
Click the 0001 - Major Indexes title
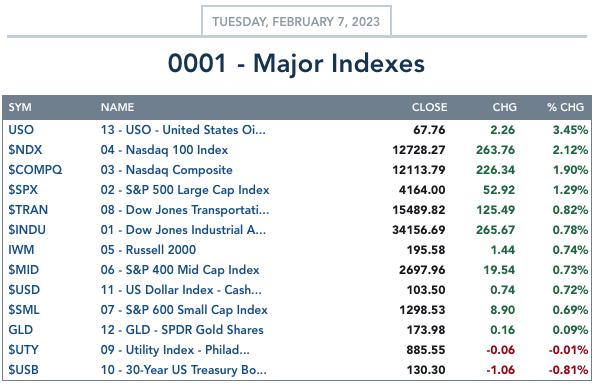296,63
